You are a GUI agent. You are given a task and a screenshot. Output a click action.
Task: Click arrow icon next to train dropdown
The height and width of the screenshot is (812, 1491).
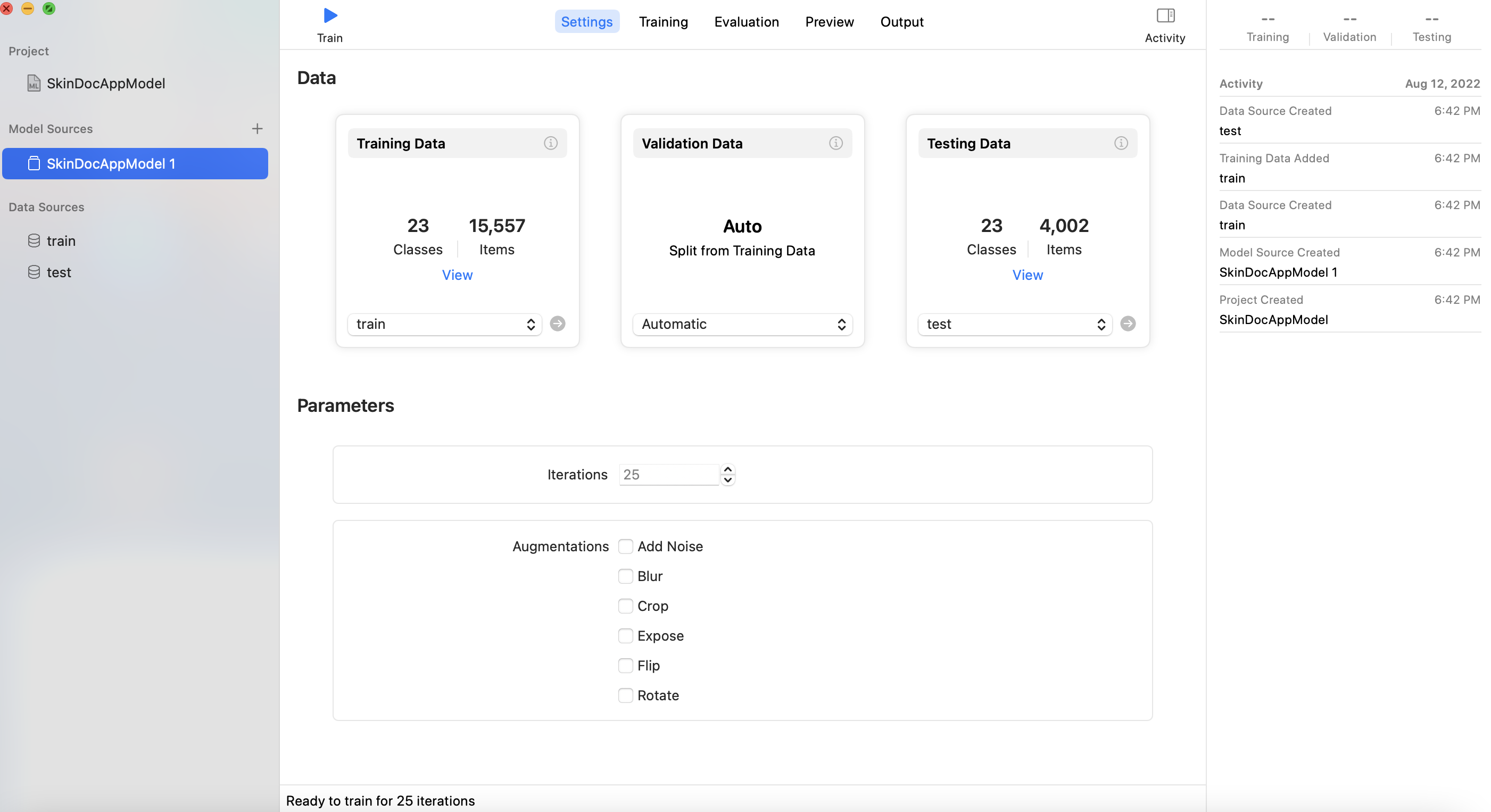coord(557,324)
